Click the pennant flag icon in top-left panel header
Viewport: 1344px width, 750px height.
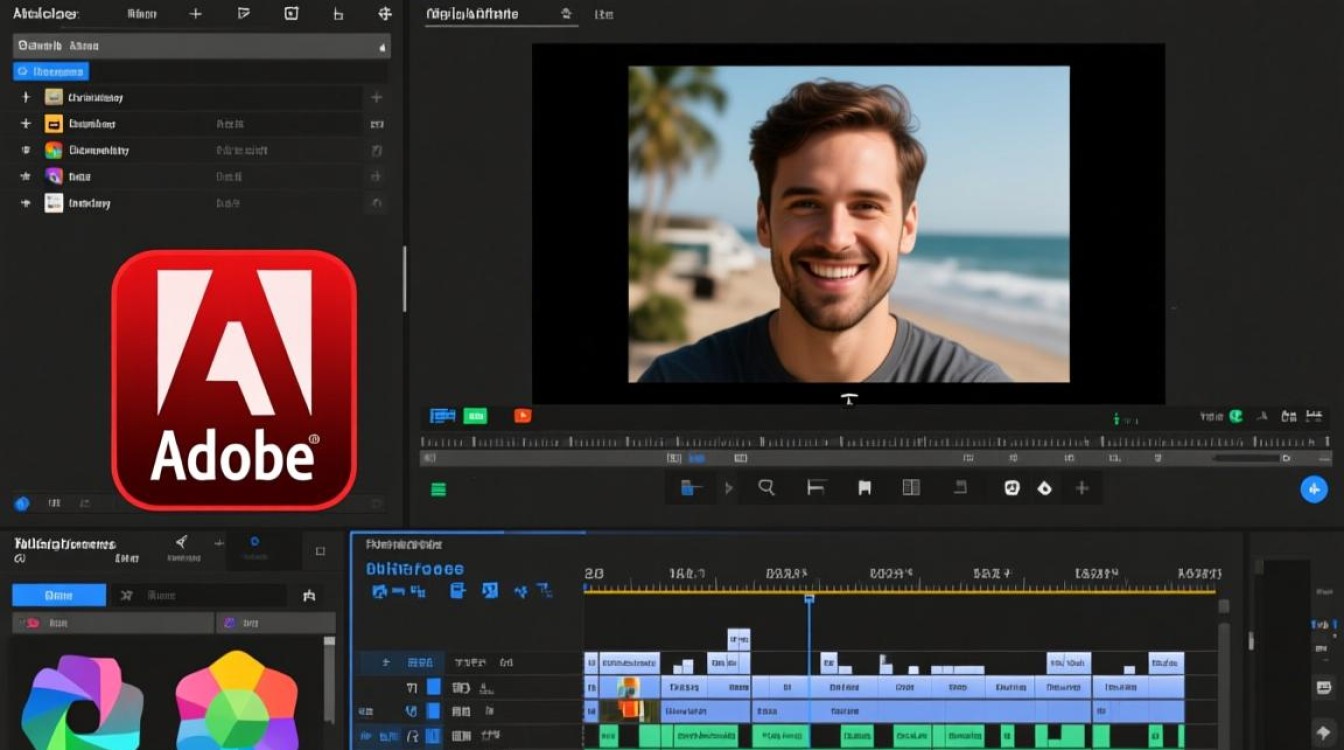[244, 14]
